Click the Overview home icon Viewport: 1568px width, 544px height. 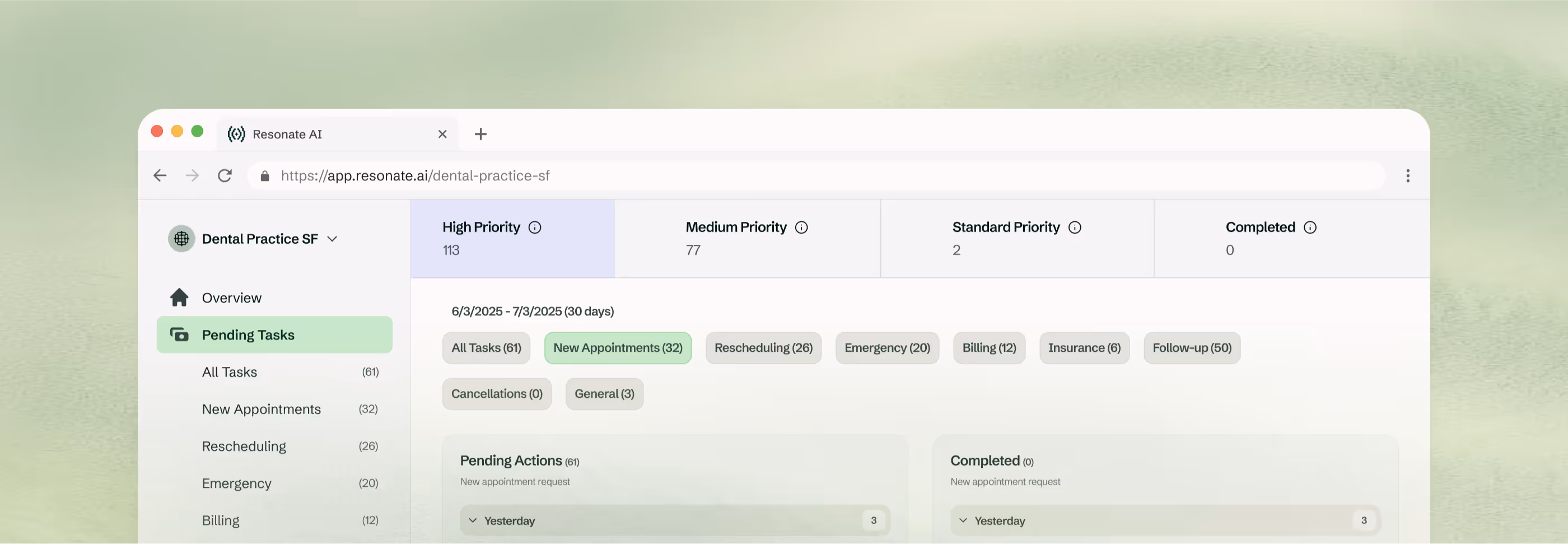click(179, 297)
